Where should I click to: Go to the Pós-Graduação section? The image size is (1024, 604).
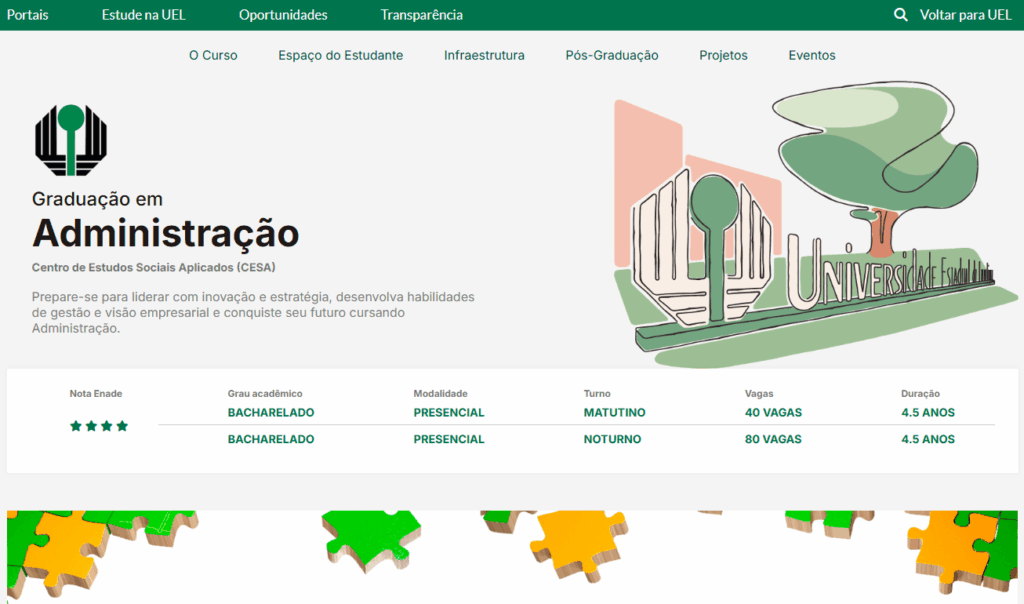[611, 55]
